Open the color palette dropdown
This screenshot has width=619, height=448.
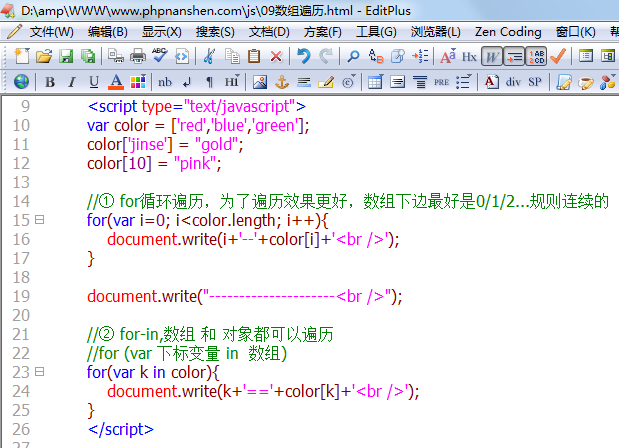[x=138, y=82]
